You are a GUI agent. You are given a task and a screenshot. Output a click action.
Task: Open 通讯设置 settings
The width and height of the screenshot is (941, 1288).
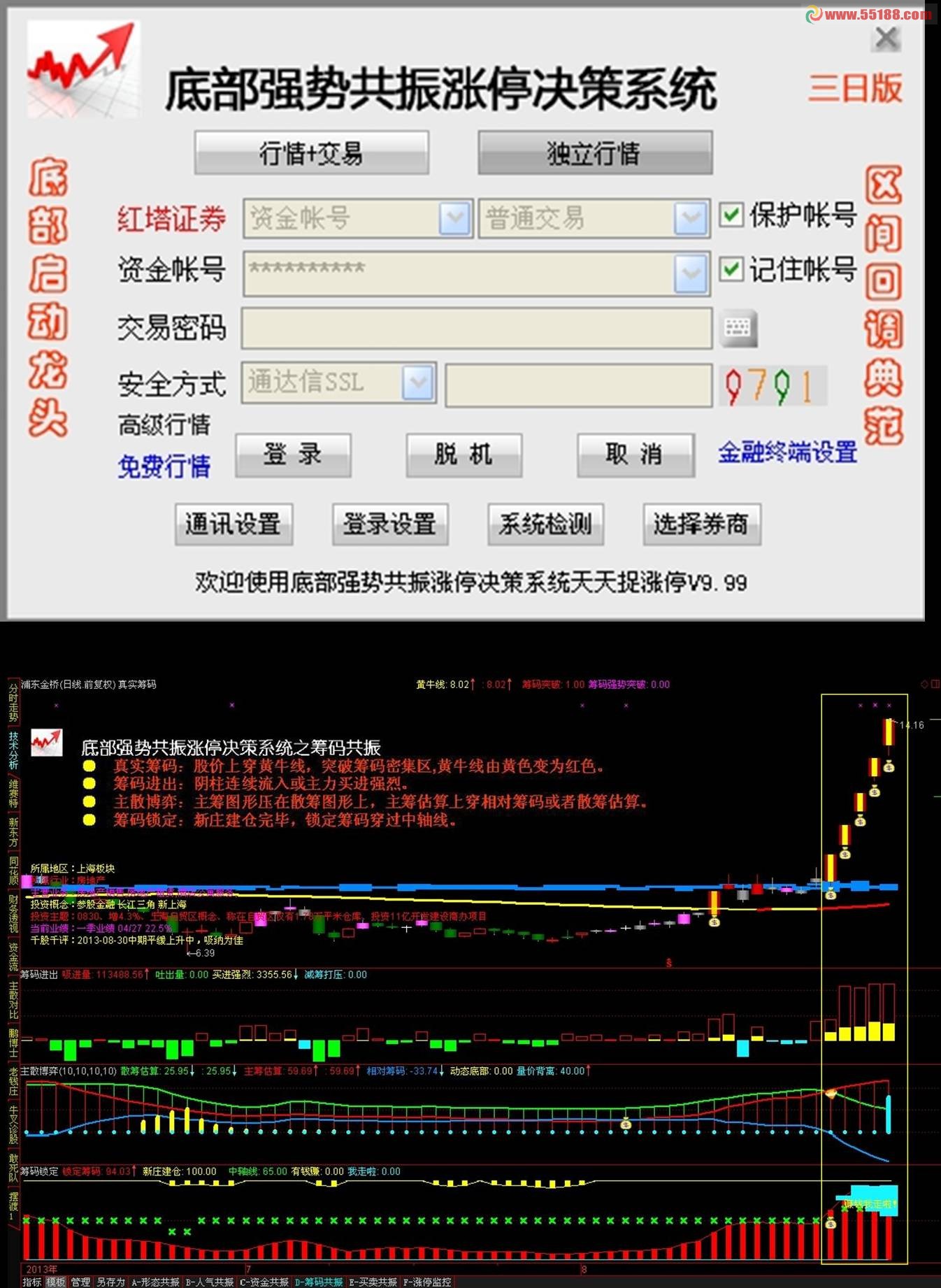(234, 524)
